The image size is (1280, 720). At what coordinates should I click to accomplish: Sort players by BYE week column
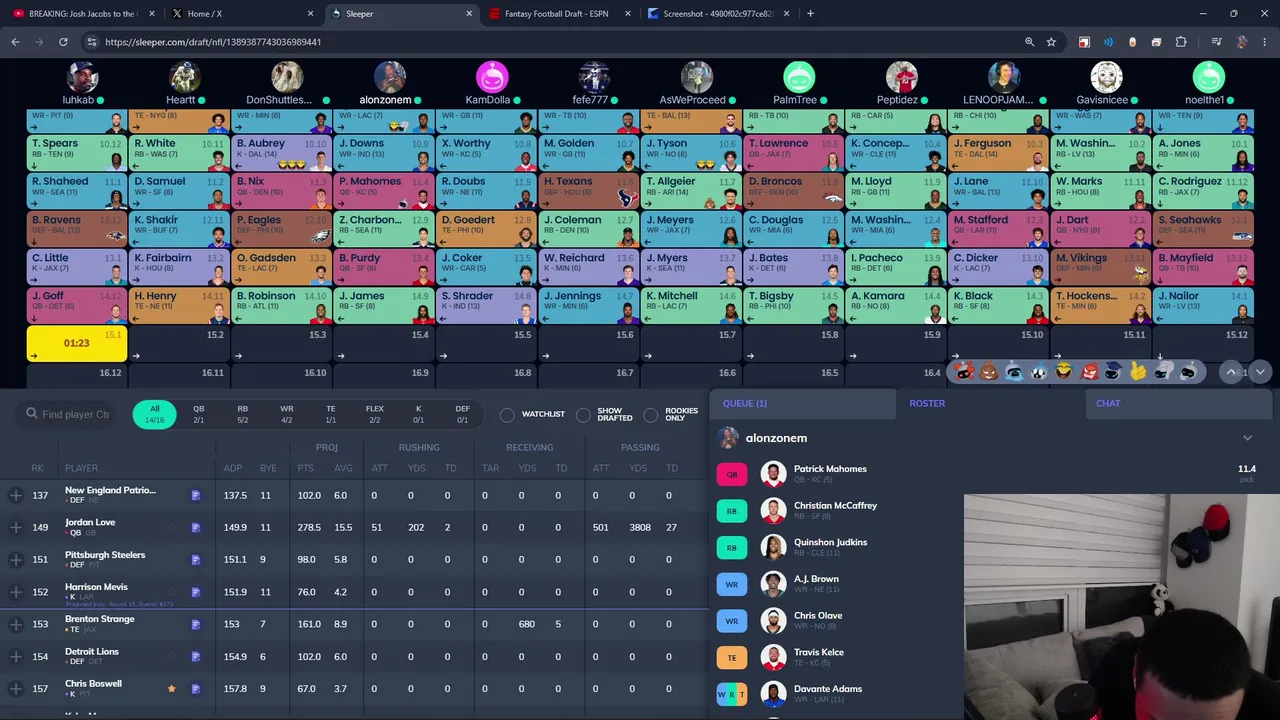(267, 468)
